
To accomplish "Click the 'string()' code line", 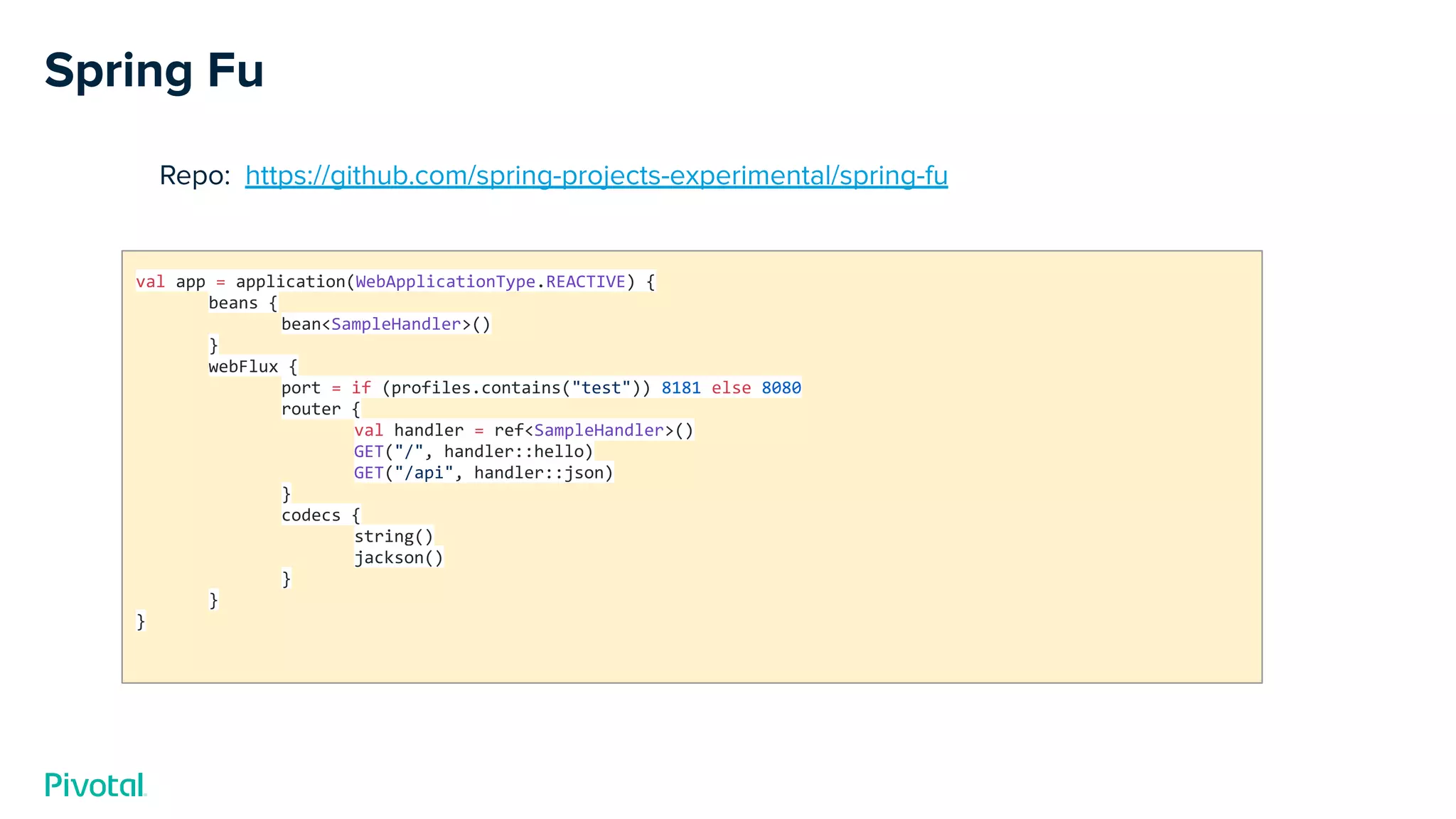I will click(x=394, y=536).
